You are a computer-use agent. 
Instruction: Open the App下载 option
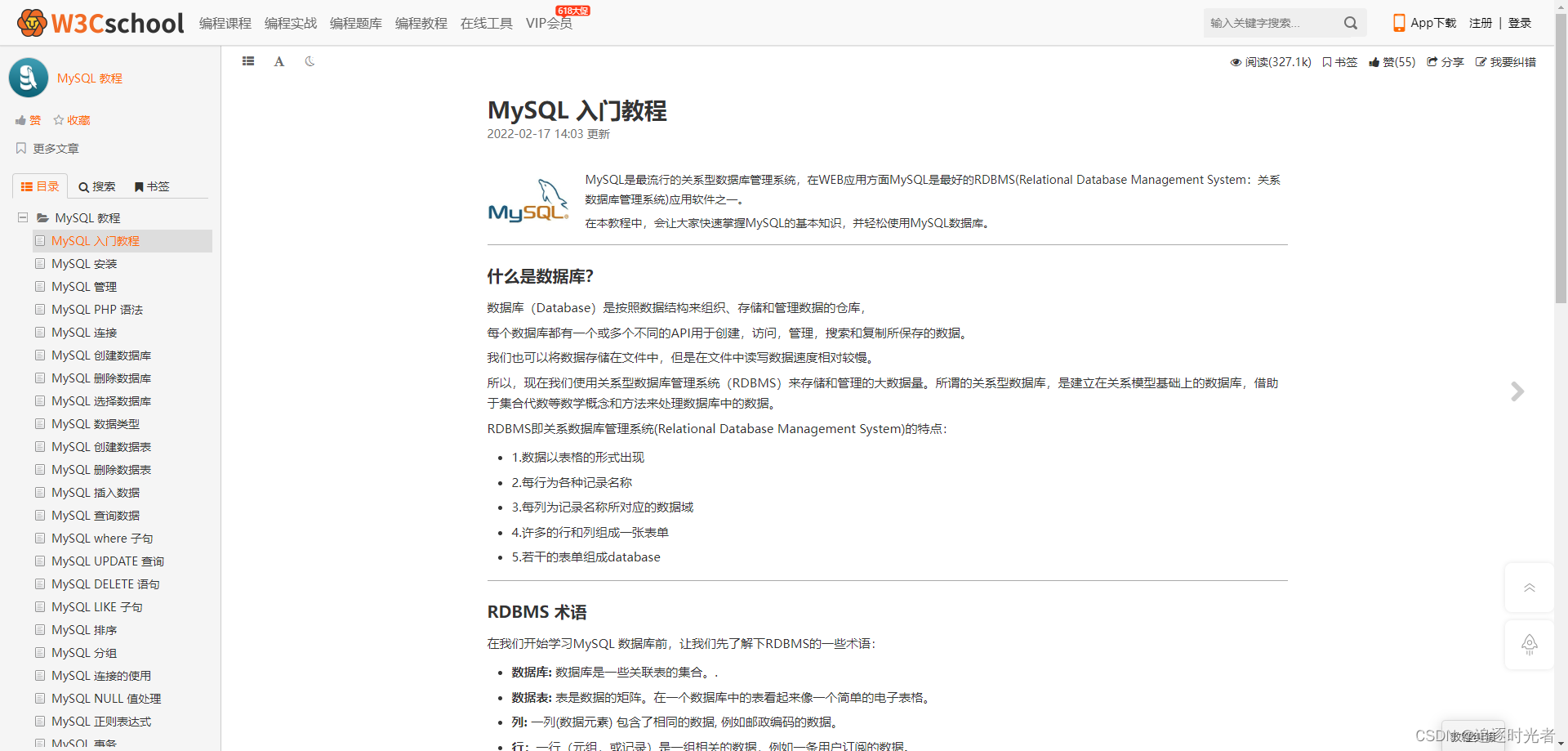1424,23
